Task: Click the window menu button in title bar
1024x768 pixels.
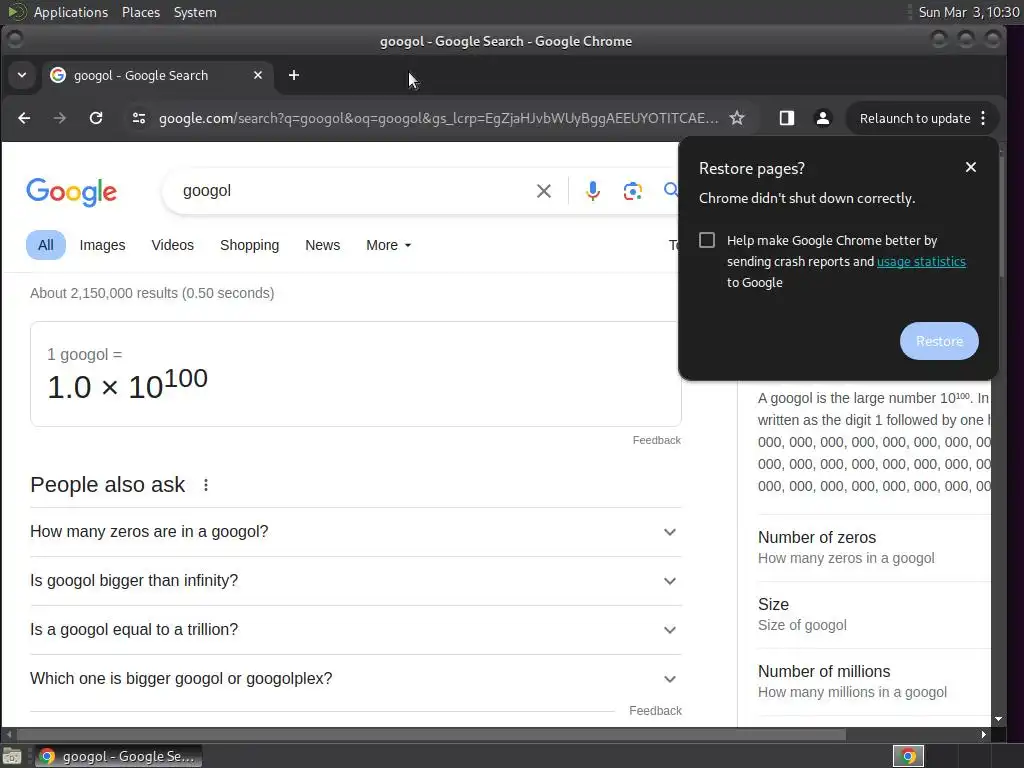Action: (x=15, y=40)
